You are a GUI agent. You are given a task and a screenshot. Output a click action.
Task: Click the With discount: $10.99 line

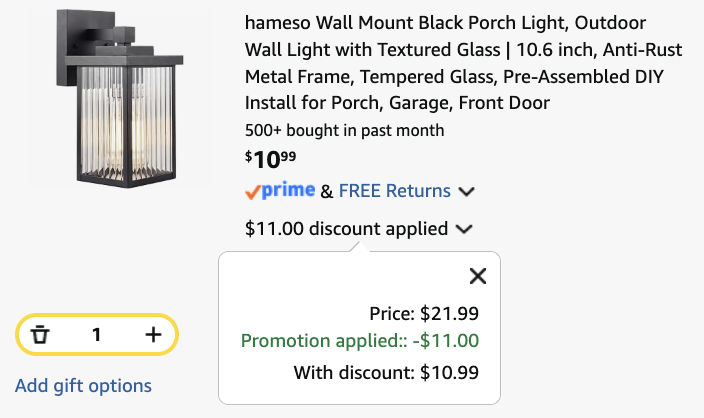pyautogui.click(x=386, y=373)
